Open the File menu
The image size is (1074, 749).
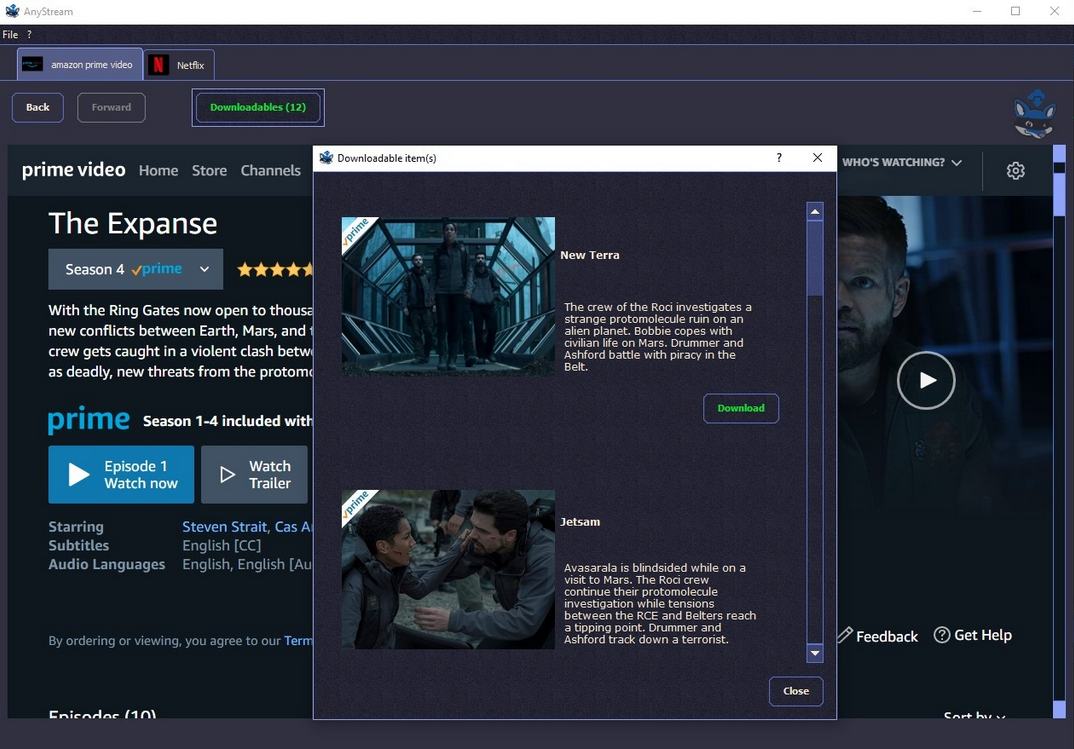pyautogui.click(x=10, y=34)
